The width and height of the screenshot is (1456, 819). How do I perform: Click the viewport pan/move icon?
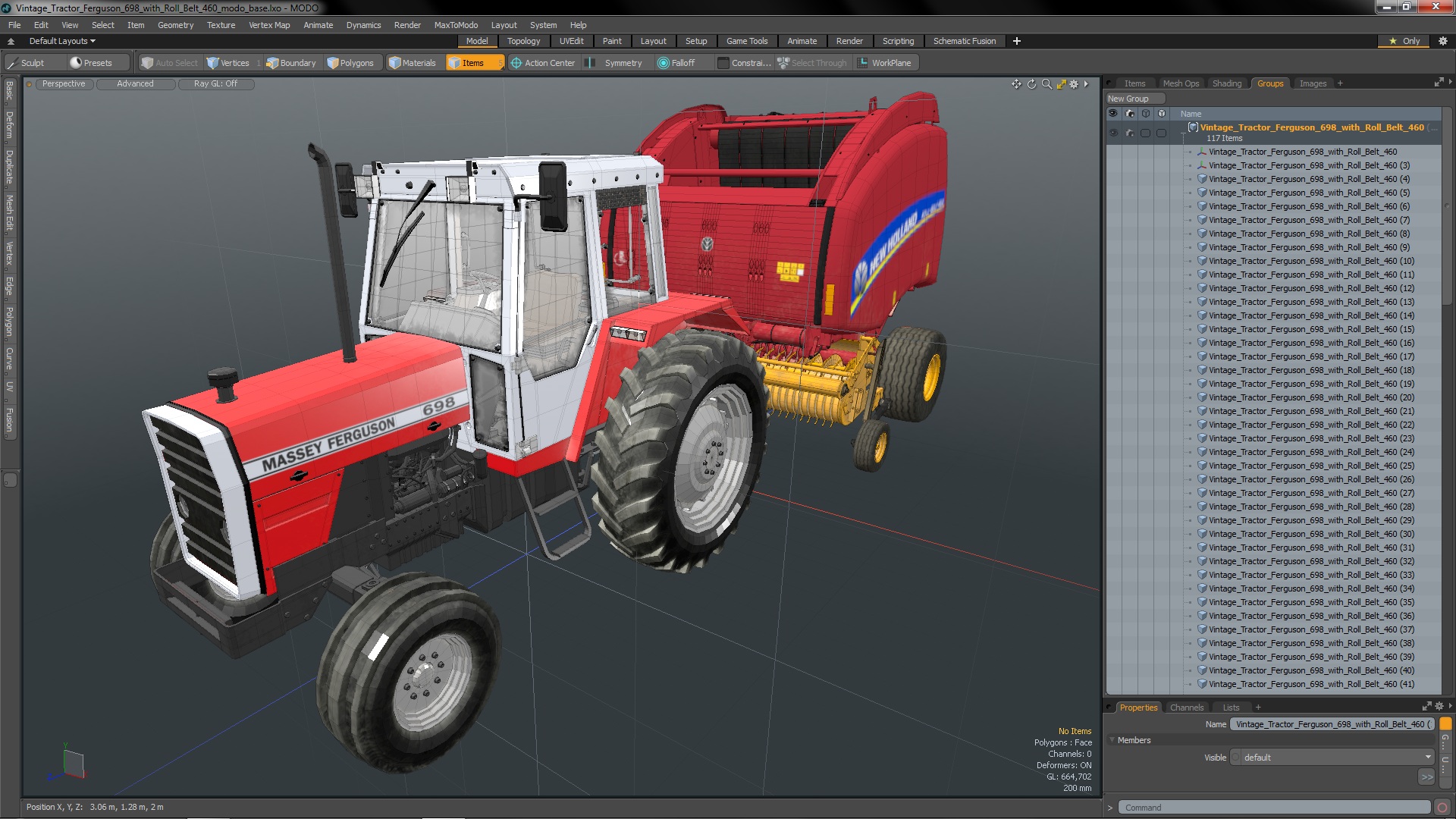(1016, 84)
